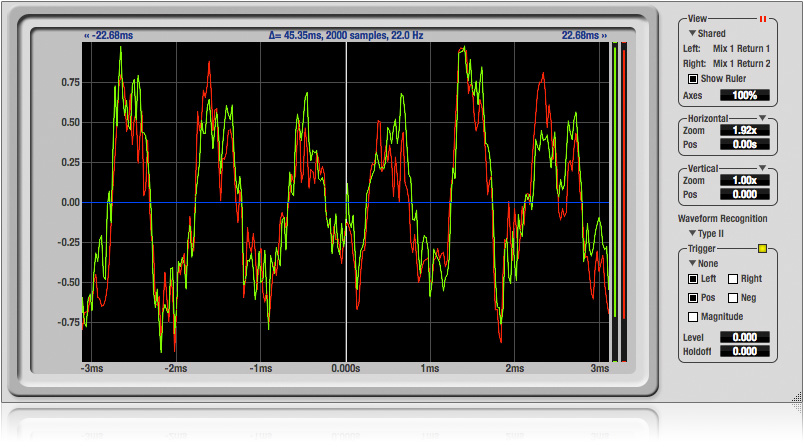
Task: Click the 0.75 amplitude axis label
Action: (70, 83)
